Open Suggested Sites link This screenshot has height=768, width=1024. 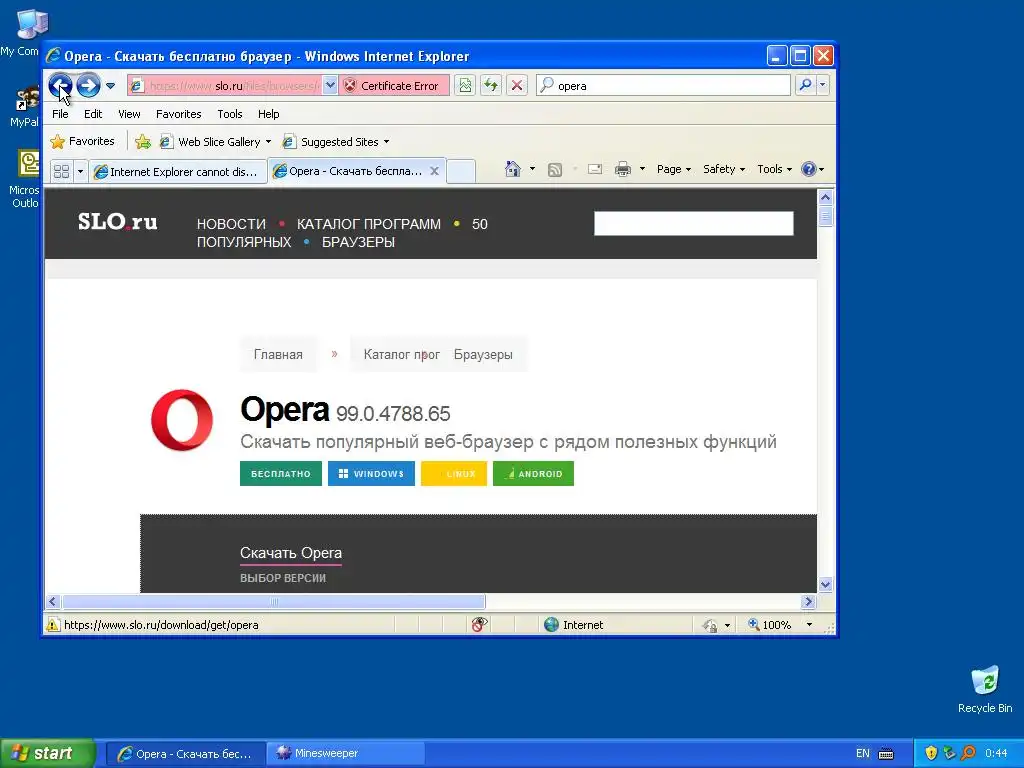coord(331,142)
